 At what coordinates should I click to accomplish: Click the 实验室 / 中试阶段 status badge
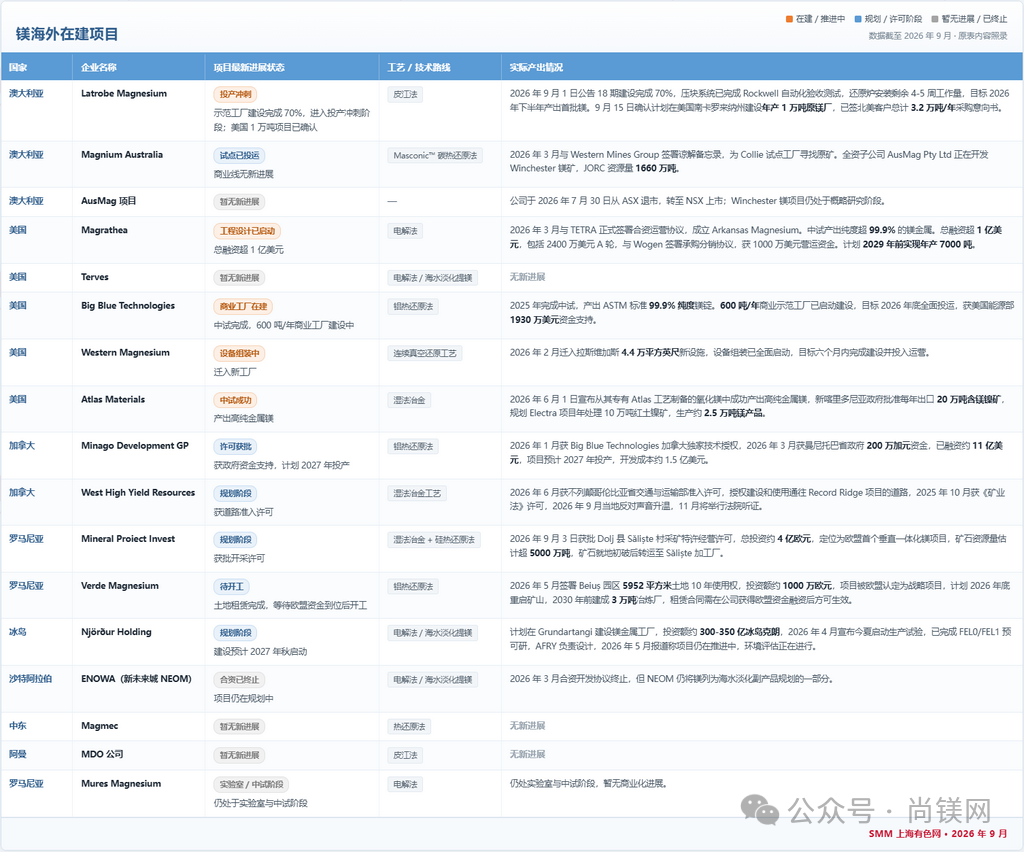[x=251, y=785]
